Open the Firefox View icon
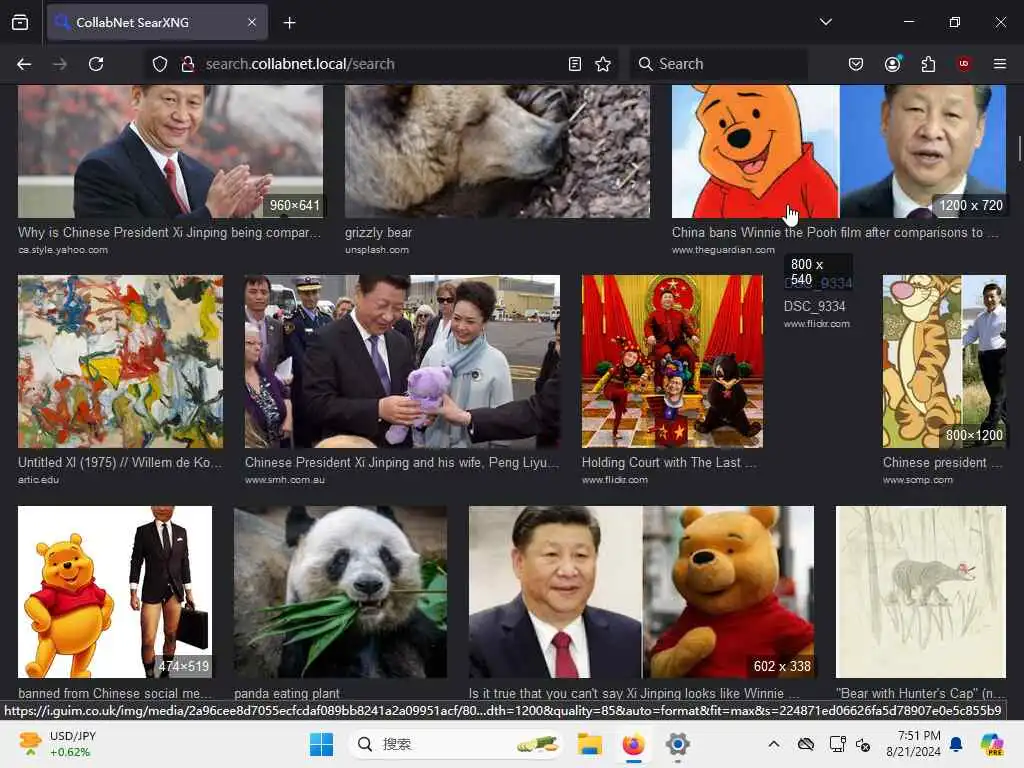 click(x=20, y=22)
